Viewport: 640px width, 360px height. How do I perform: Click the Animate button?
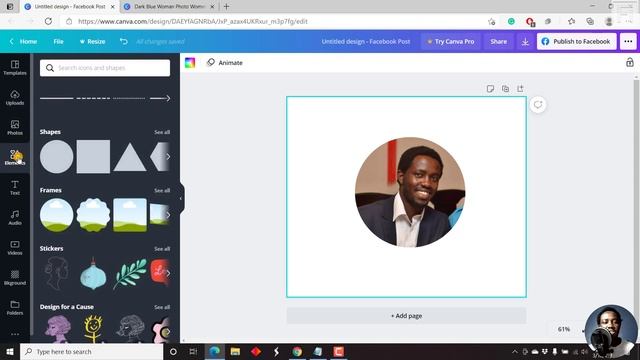coord(225,62)
